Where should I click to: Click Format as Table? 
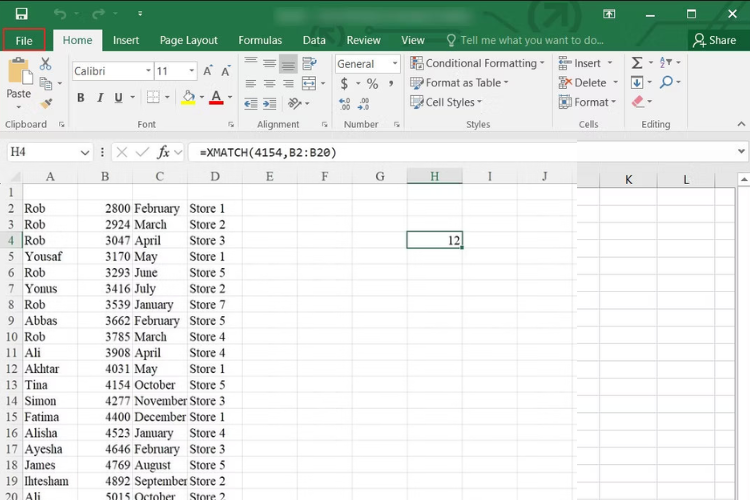point(459,83)
